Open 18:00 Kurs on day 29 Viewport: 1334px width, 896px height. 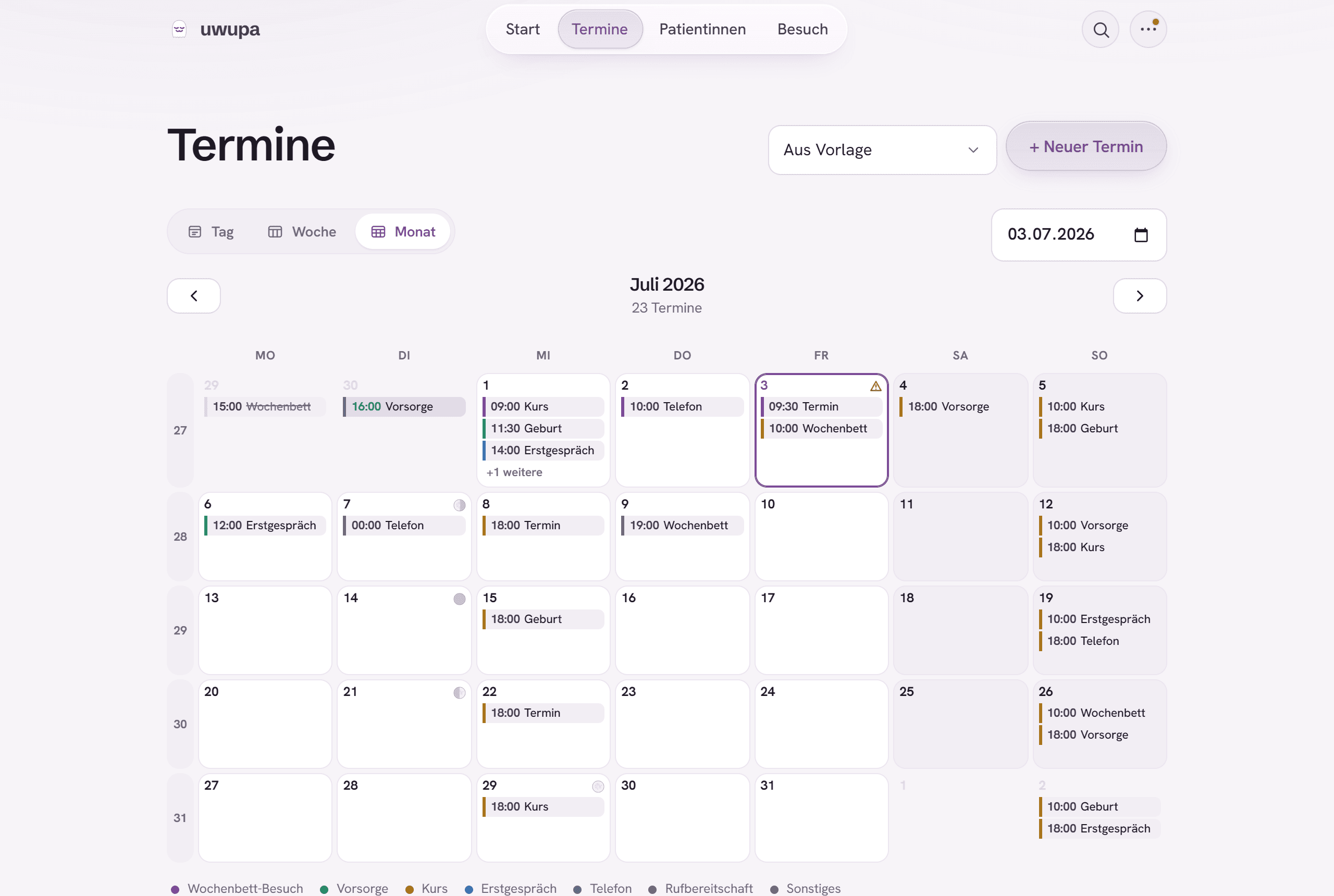(543, 807)
